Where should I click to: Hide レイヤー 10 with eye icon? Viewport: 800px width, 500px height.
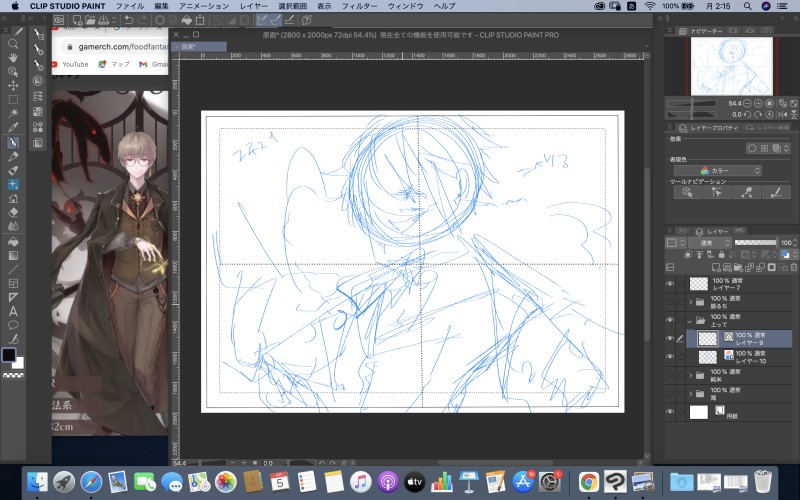click(670, 357)
